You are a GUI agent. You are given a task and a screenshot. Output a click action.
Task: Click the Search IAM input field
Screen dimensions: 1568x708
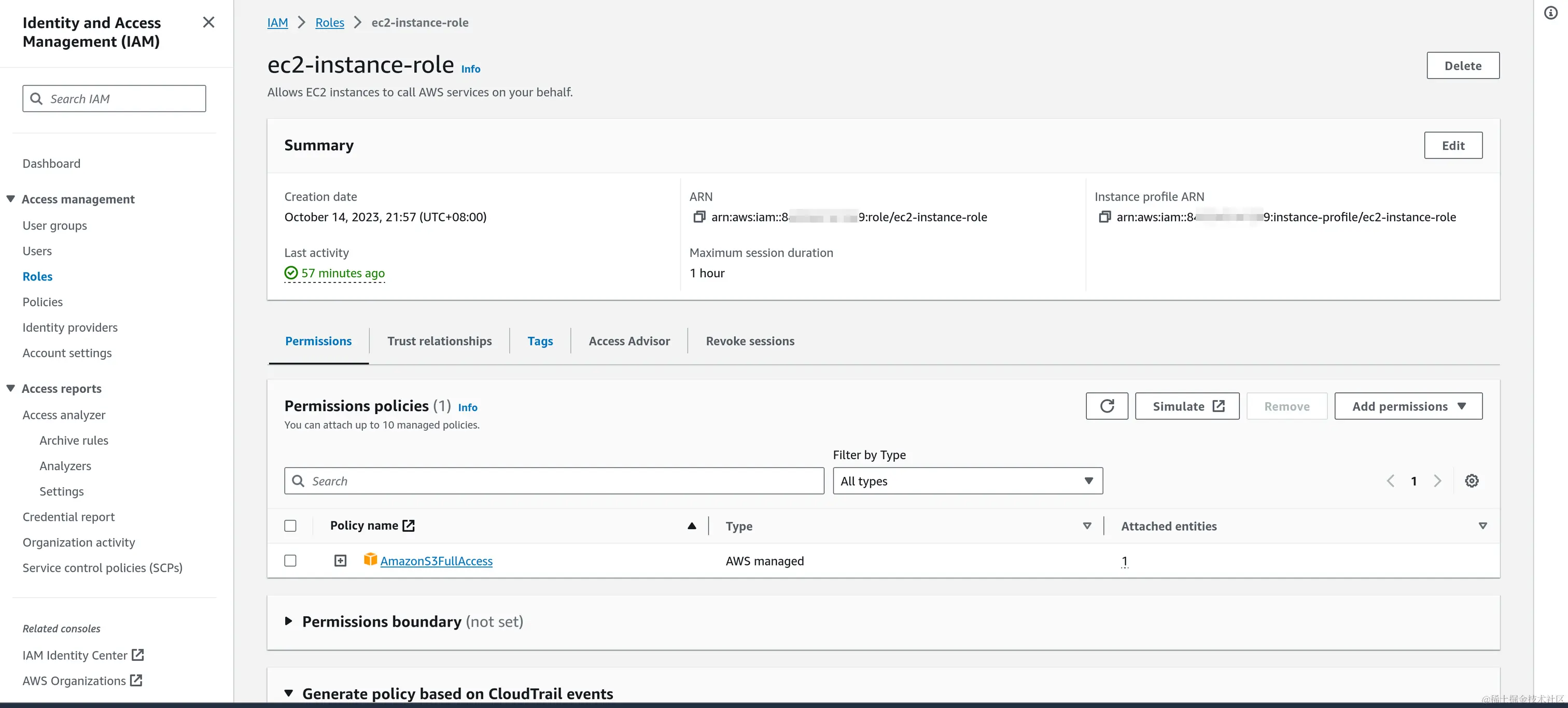point(115,99)
